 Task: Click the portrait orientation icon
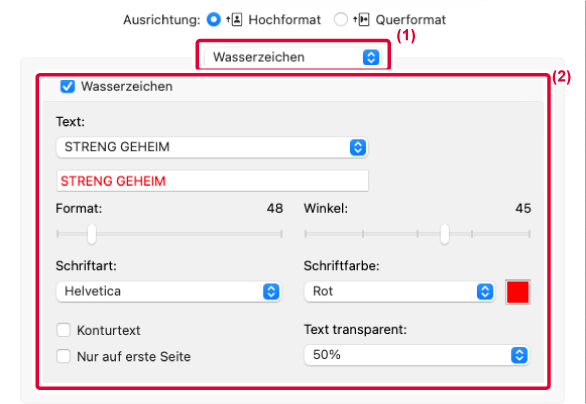click(234, 19)
